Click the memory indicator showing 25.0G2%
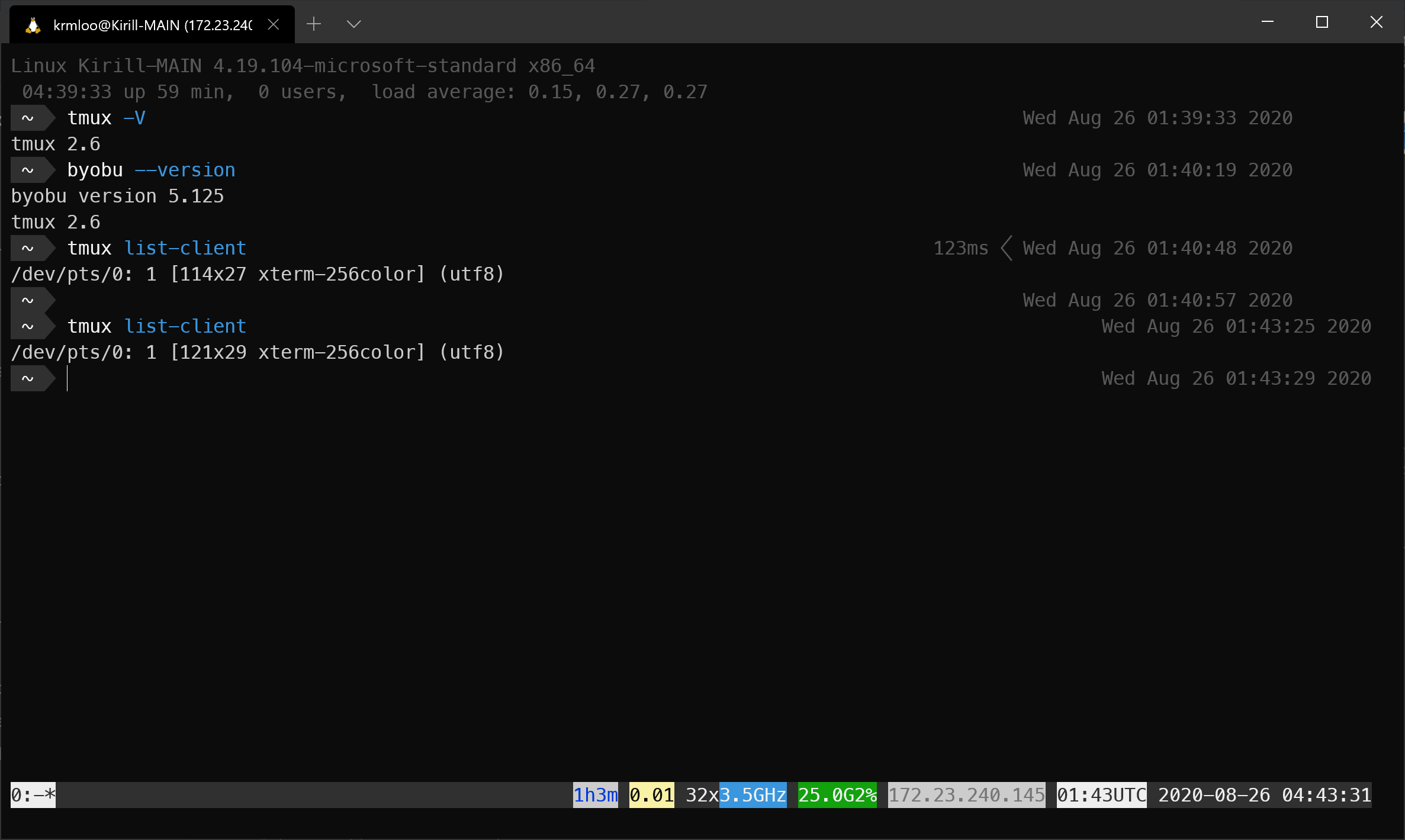The image size is (1405, 840). [x=837, y=795]
